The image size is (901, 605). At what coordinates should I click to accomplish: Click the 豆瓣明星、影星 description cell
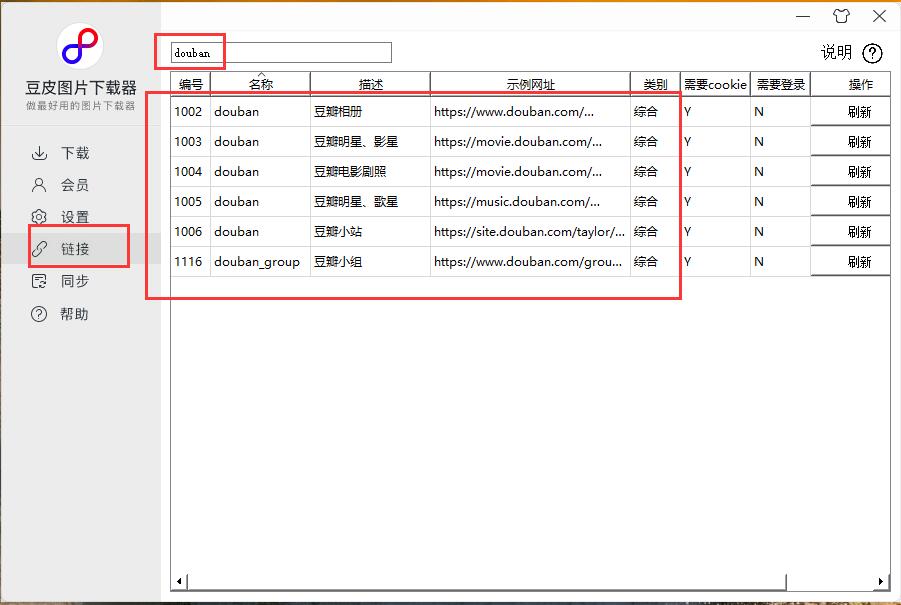371,141
